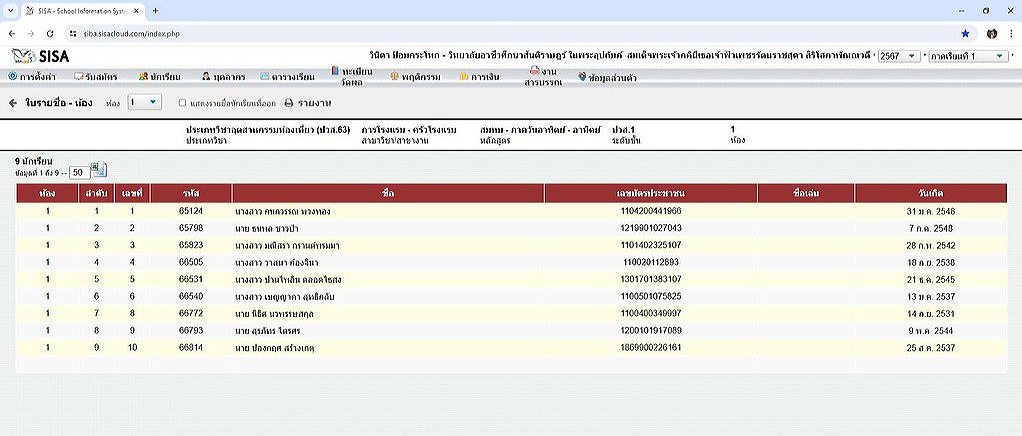Click the back arrow beside ใบรายชื่อ - ห้อง
Image resolution: width=1022 pixels, height=436 pixels.
click(13, 103)
